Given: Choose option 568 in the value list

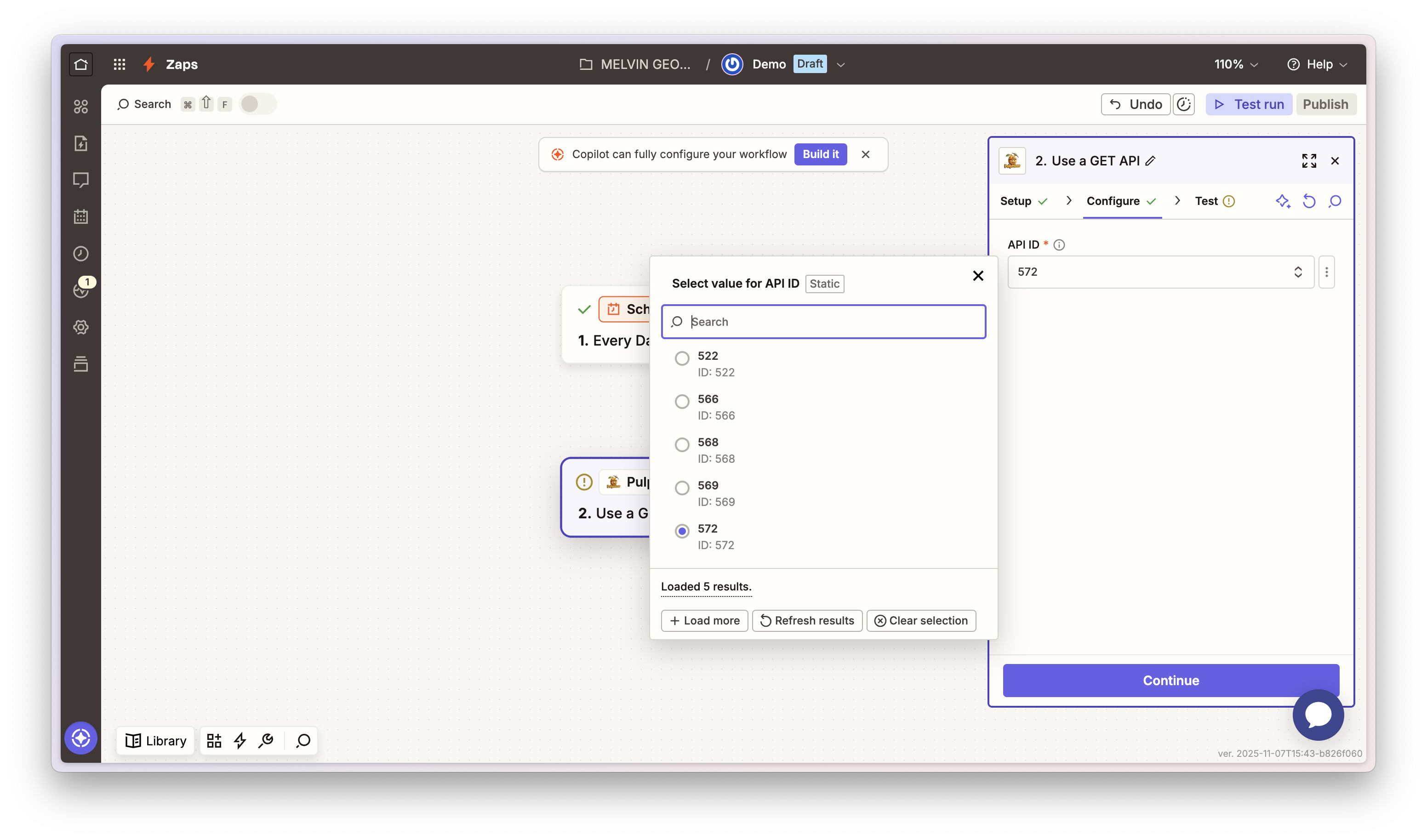Looking at the screenshot, I should (x=682, y=444).
